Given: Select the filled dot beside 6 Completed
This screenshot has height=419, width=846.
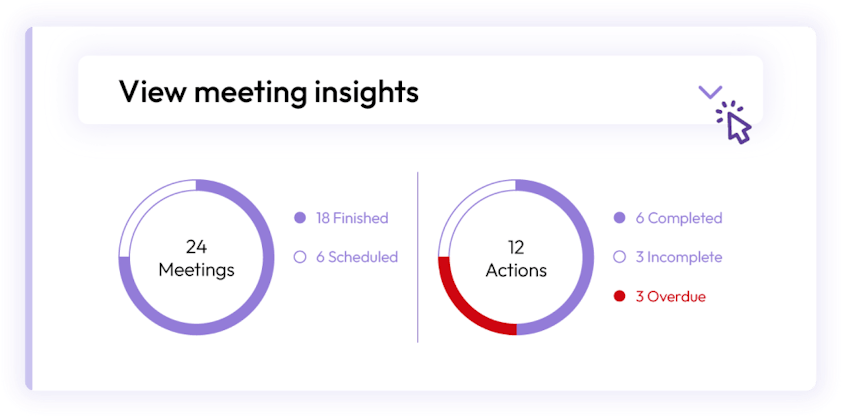Looking at the screenshot, I should (x=619, y=218).
